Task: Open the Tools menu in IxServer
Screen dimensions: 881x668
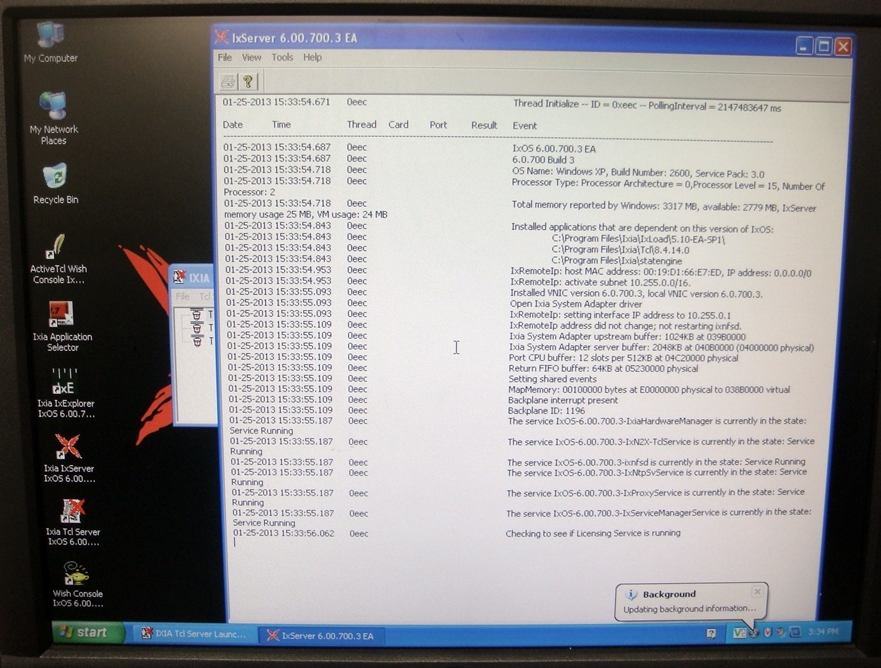Action: click(x=282, y=57)
